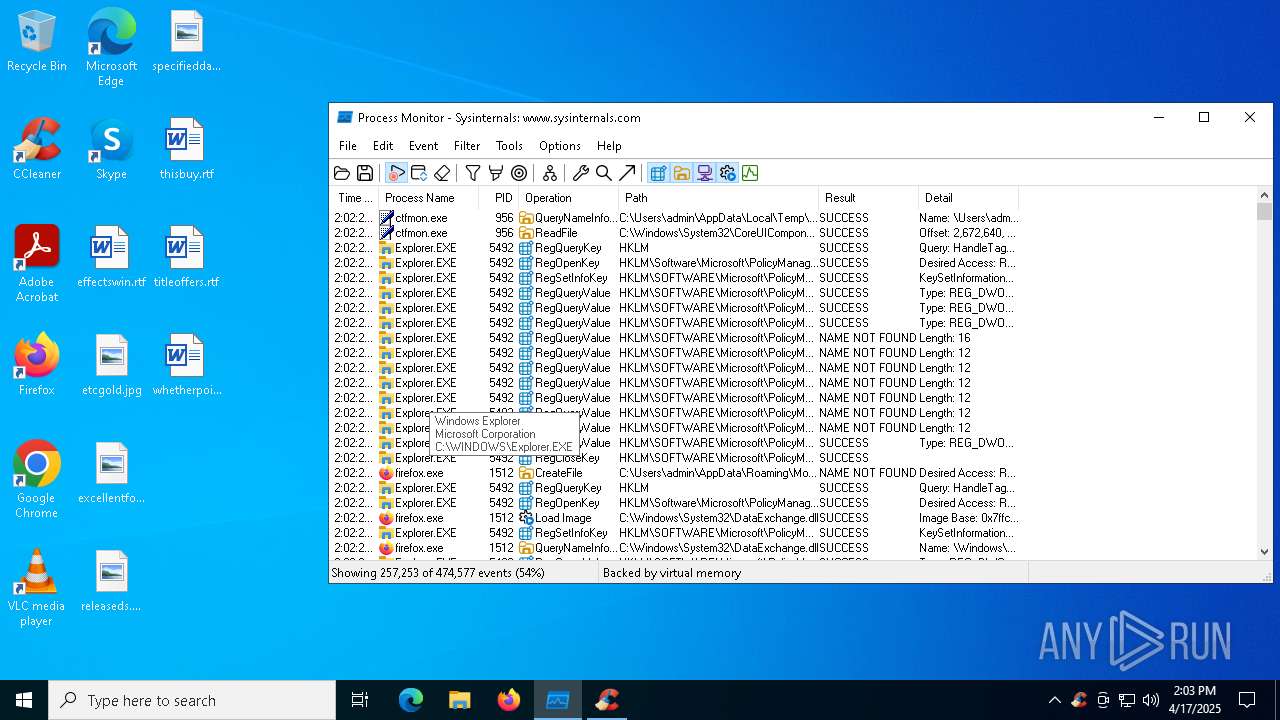Open the Tools menu
1280x720 pixels.
[509, 146]
